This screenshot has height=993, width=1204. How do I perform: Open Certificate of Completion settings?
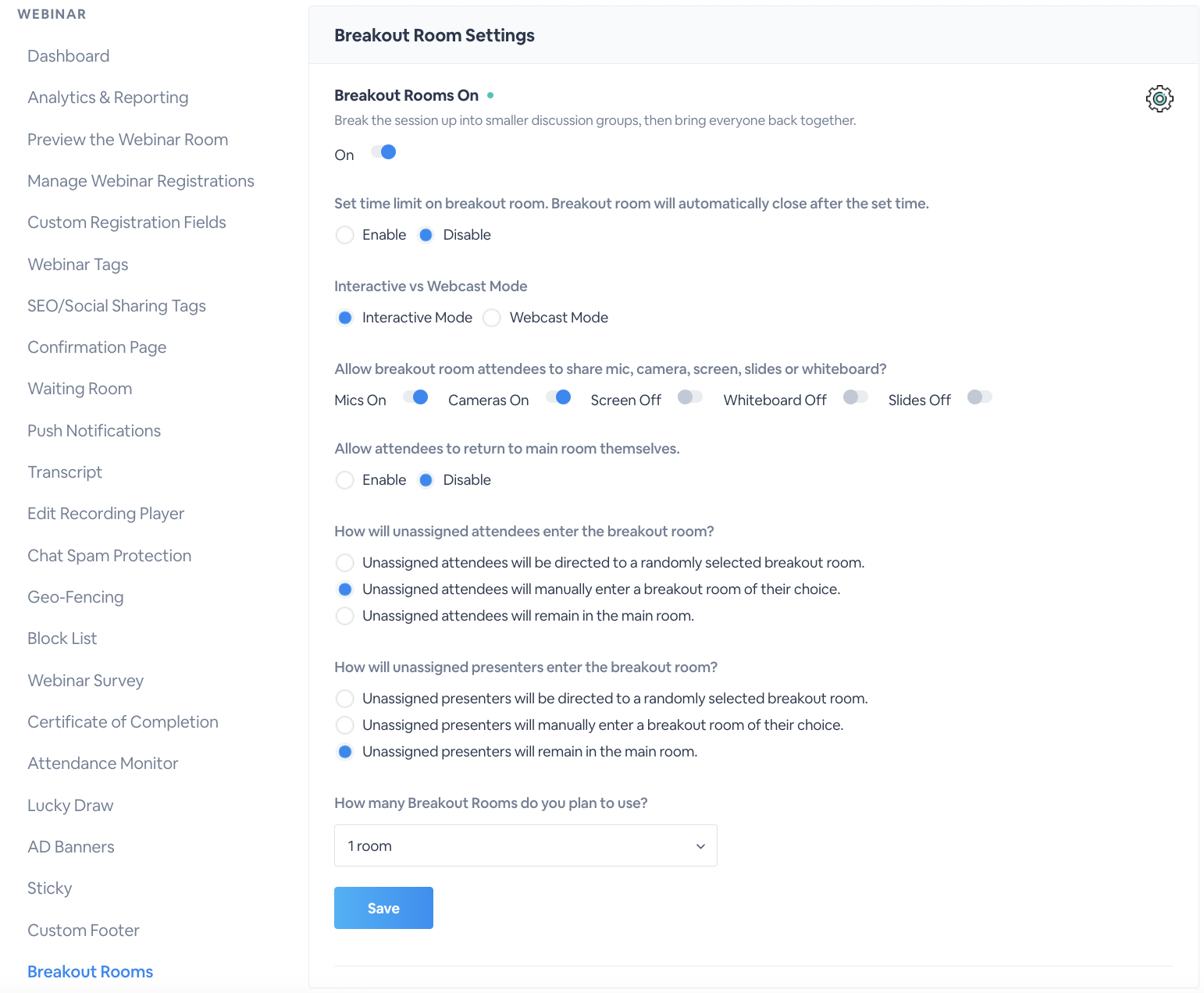click(x=123, y=722)
